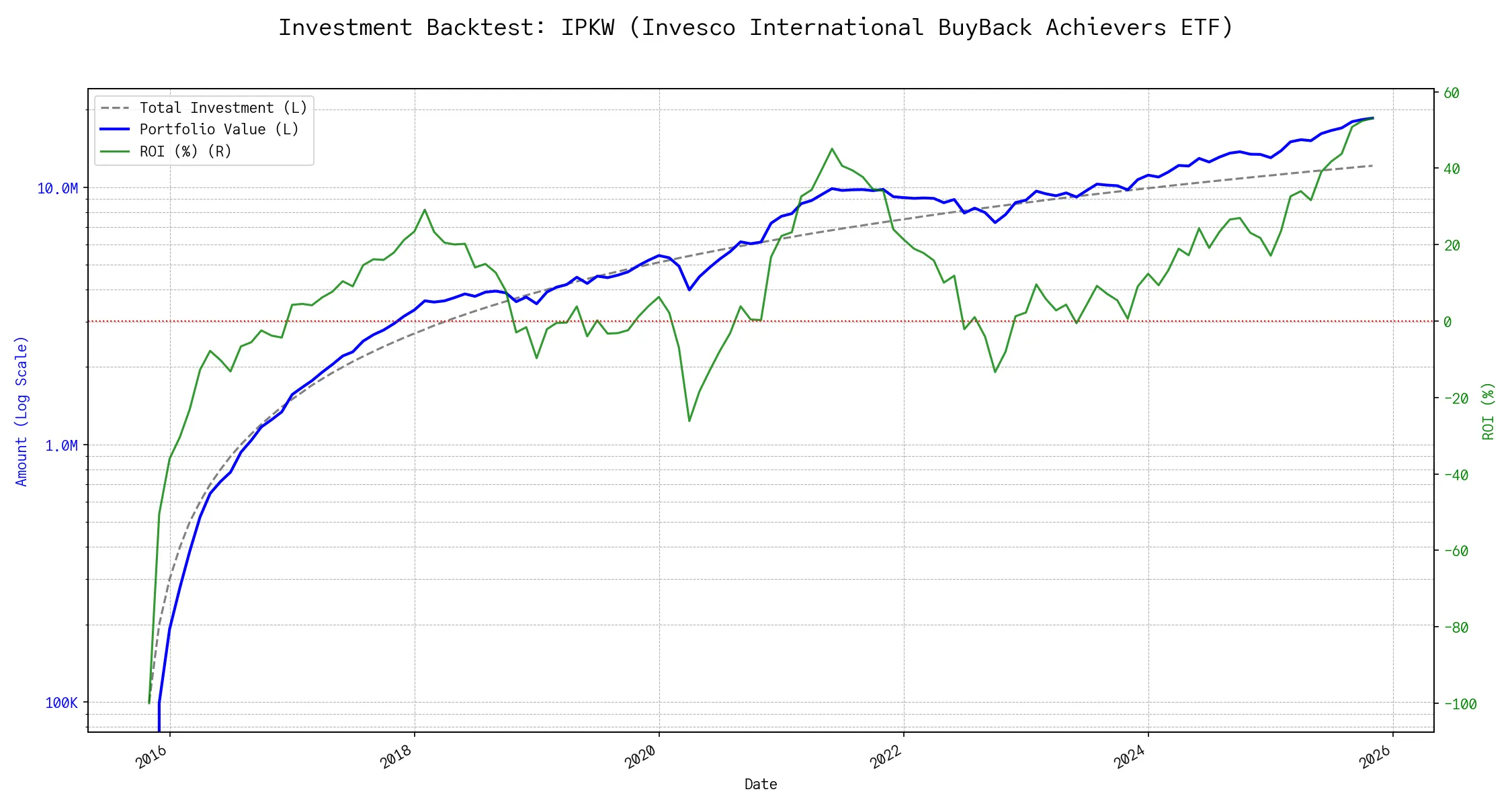Click the 2016 x-axis tick label
Image resolution: width=1512 pixels, height=806 pixels.
(x=151, y=758)
